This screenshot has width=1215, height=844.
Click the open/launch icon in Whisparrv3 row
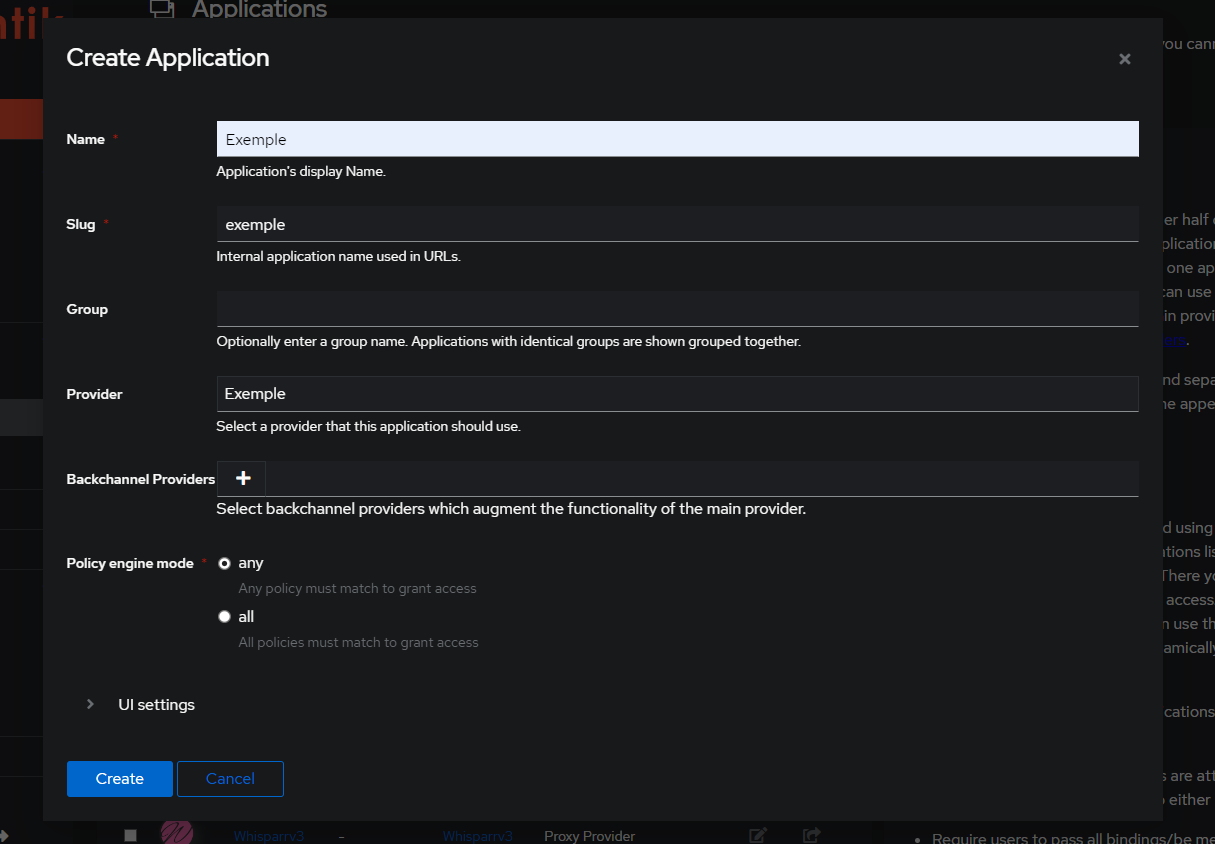coord(811,835)
